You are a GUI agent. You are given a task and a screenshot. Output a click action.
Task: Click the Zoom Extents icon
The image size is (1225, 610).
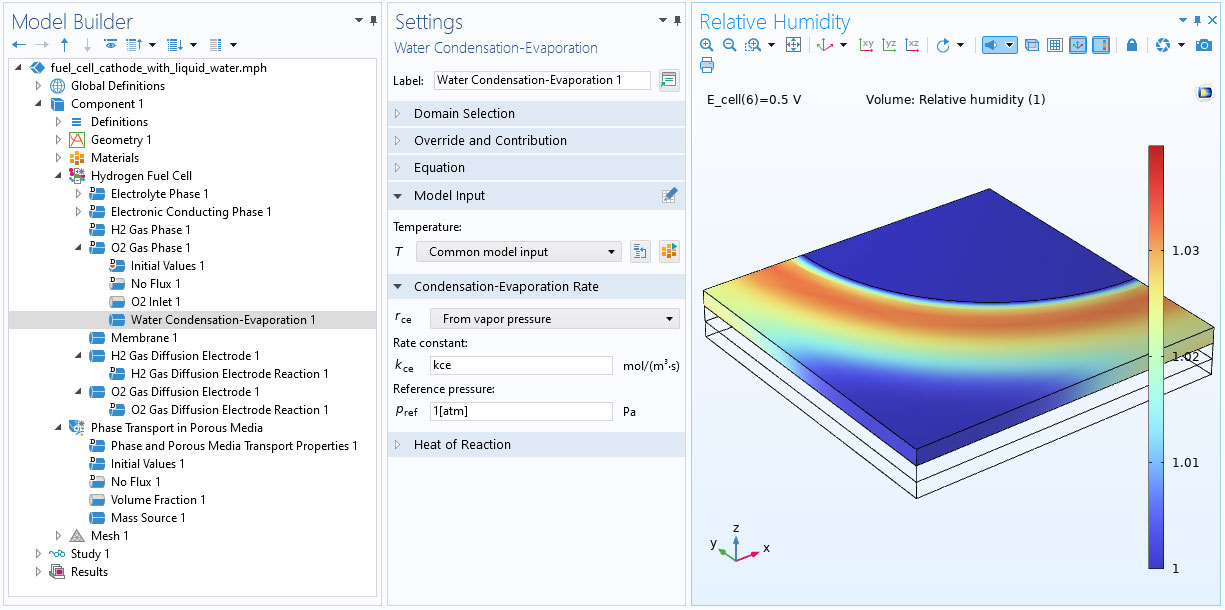click(794, 45)
